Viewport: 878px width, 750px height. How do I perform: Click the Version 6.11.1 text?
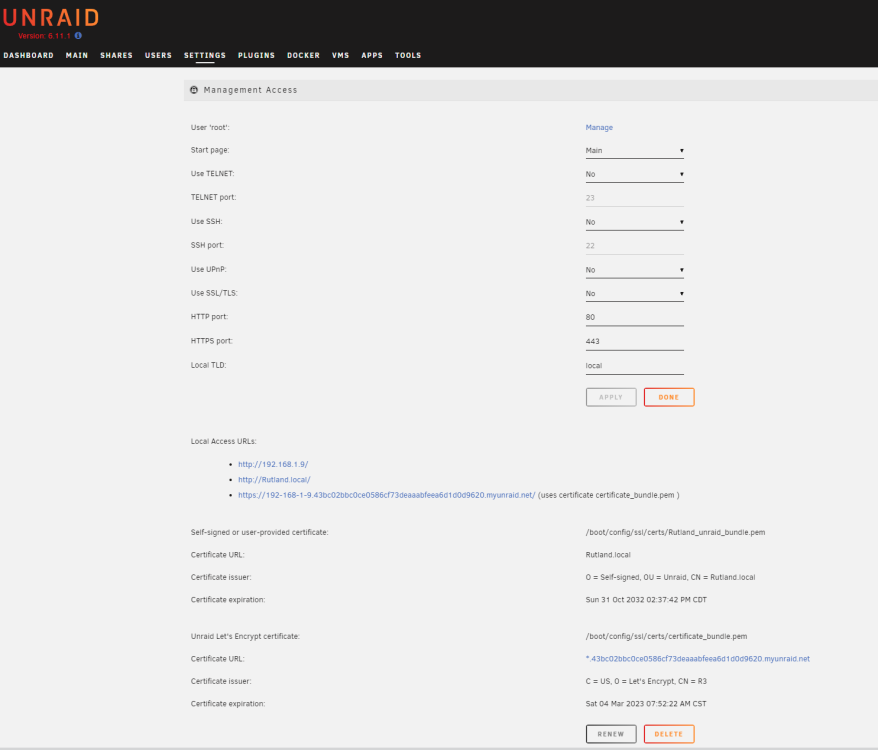pyautogui.click(x=44, y=36)
